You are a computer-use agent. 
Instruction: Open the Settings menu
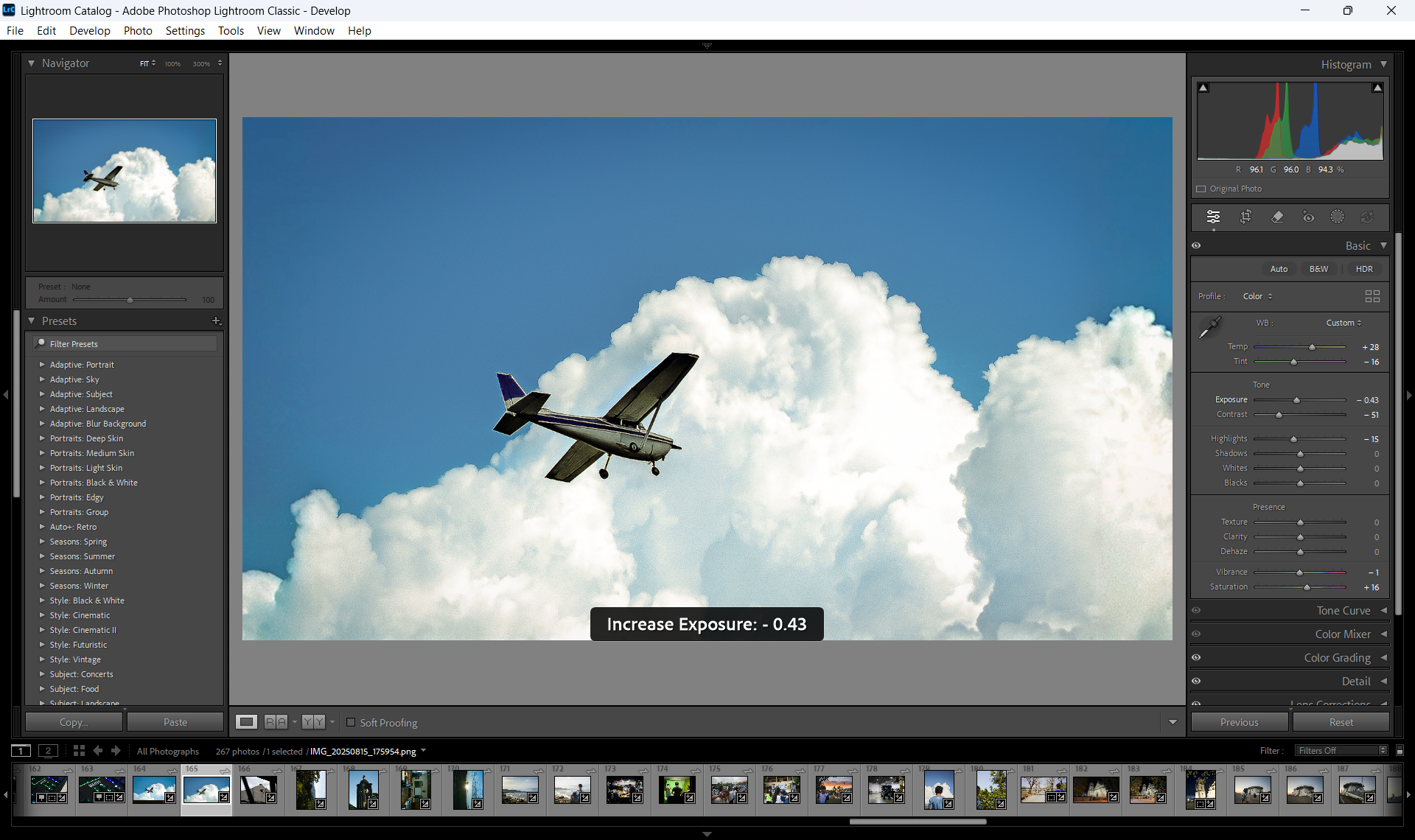185,31
